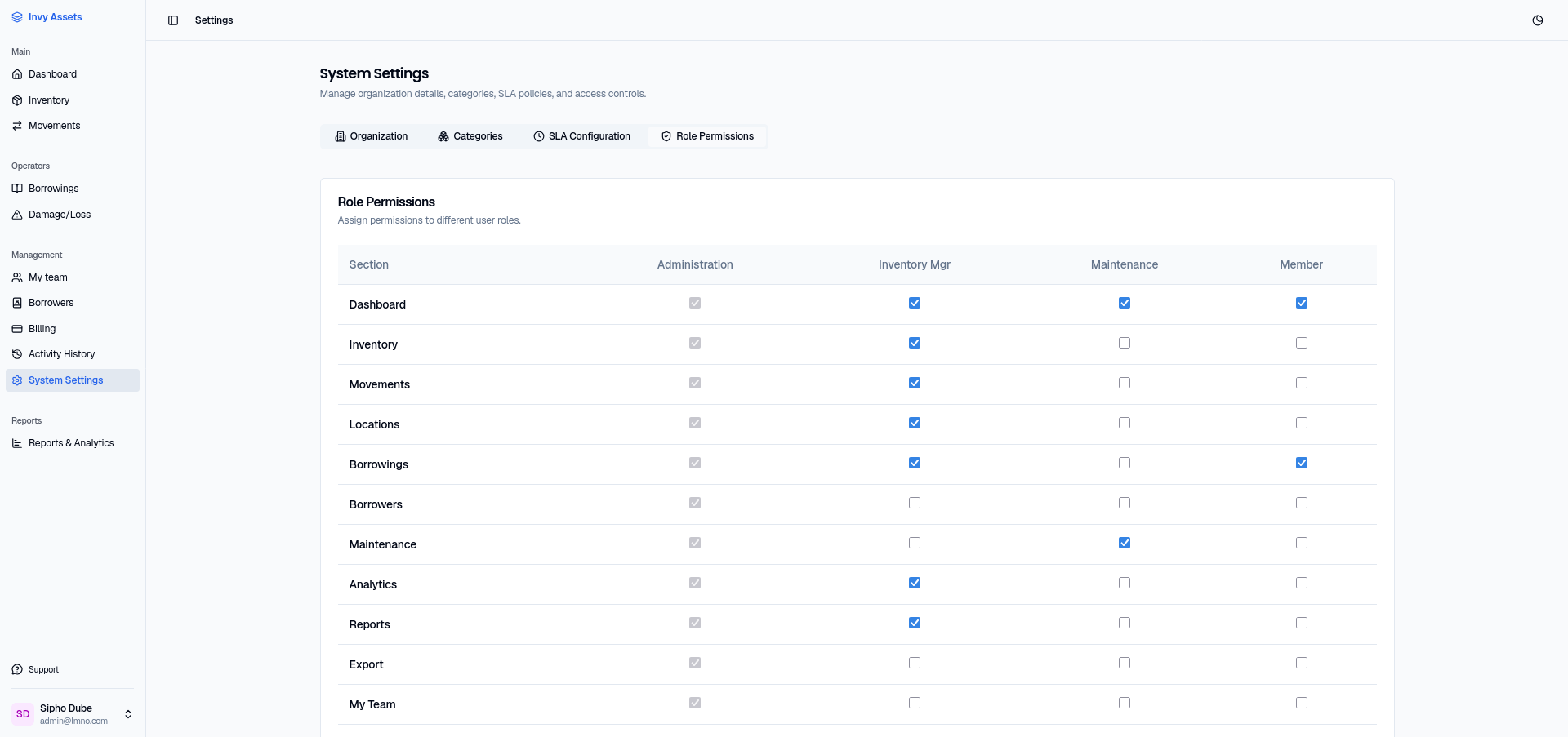Click the admin@lmno.com email text
This screenshot has height=737, width=1568.
pyautogui.click(x=73, y=721)
